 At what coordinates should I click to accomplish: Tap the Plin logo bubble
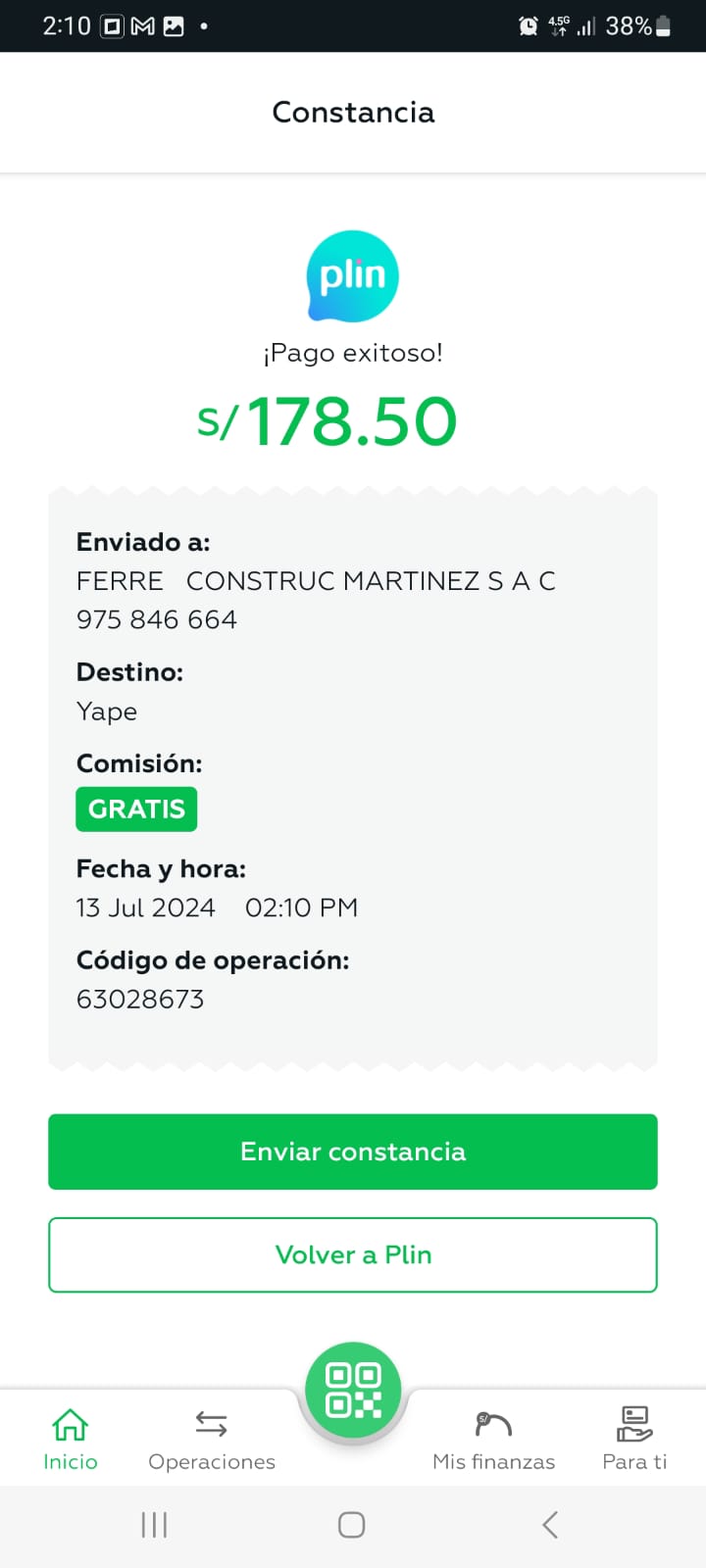(x=353, y=276)
